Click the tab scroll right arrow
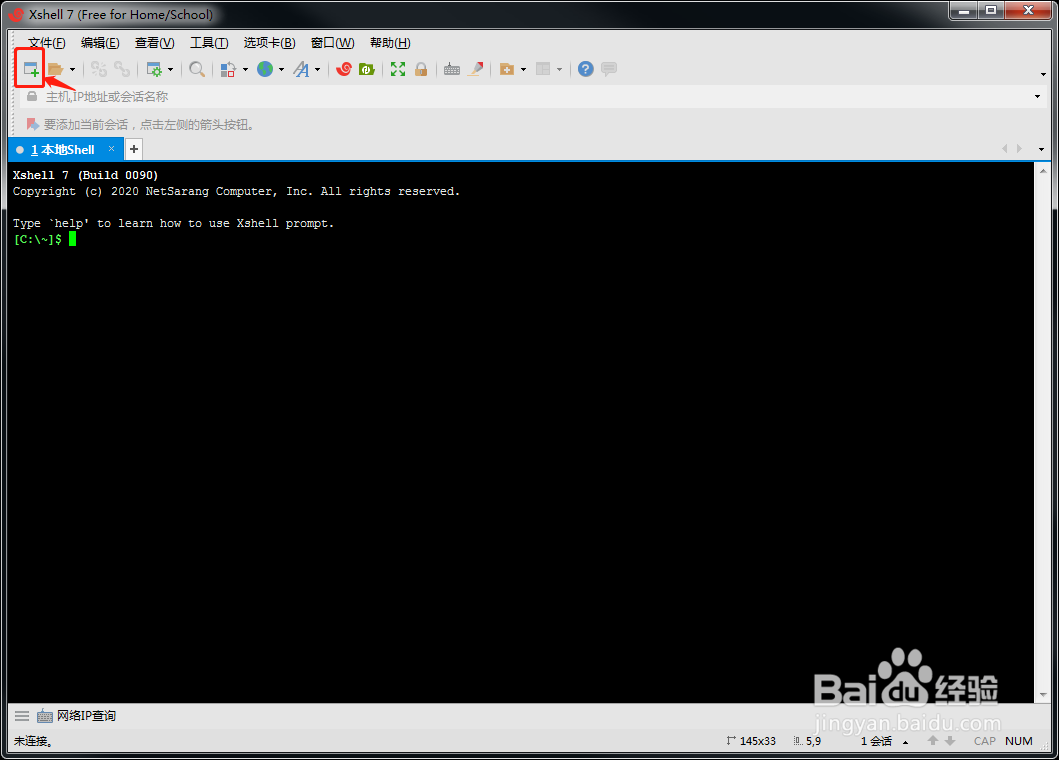 1020,149
